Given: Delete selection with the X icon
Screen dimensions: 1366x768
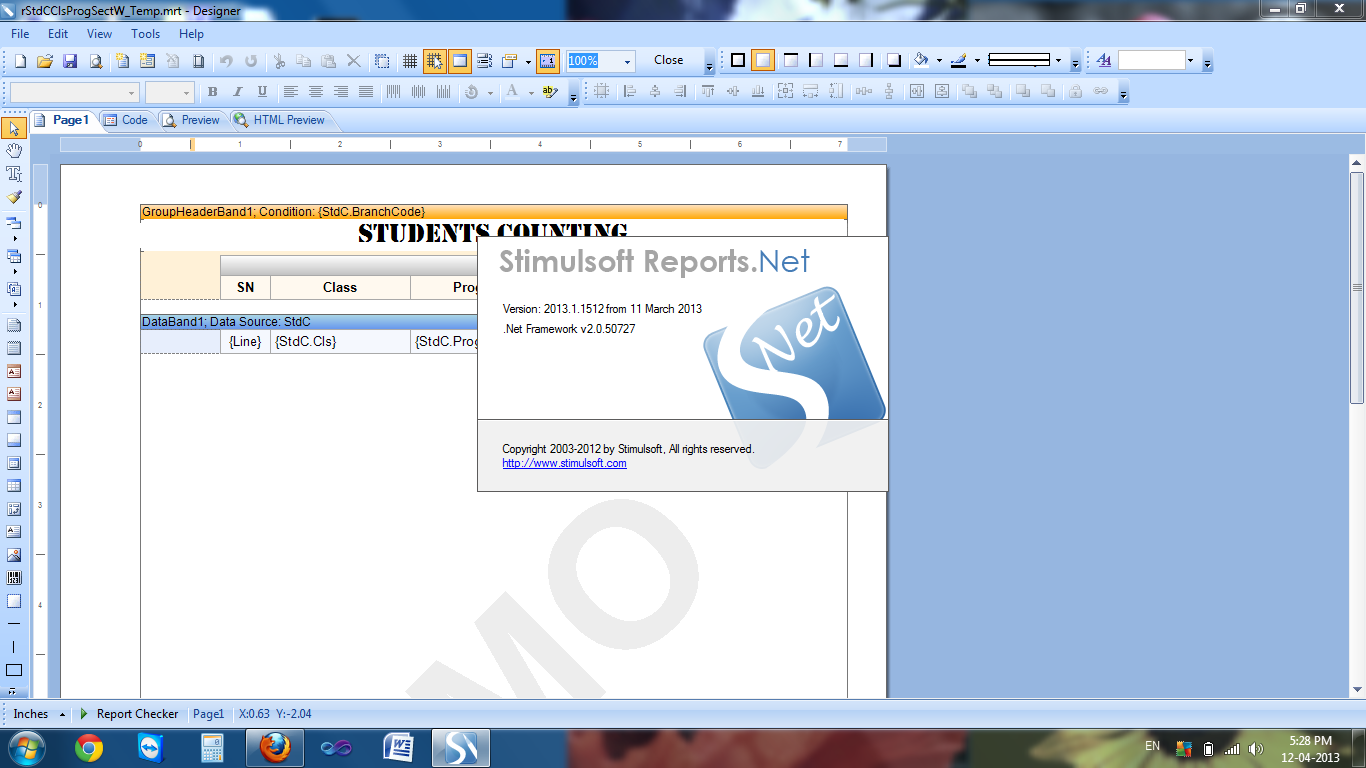Looking at the screenshot, I should pos(353,61).
